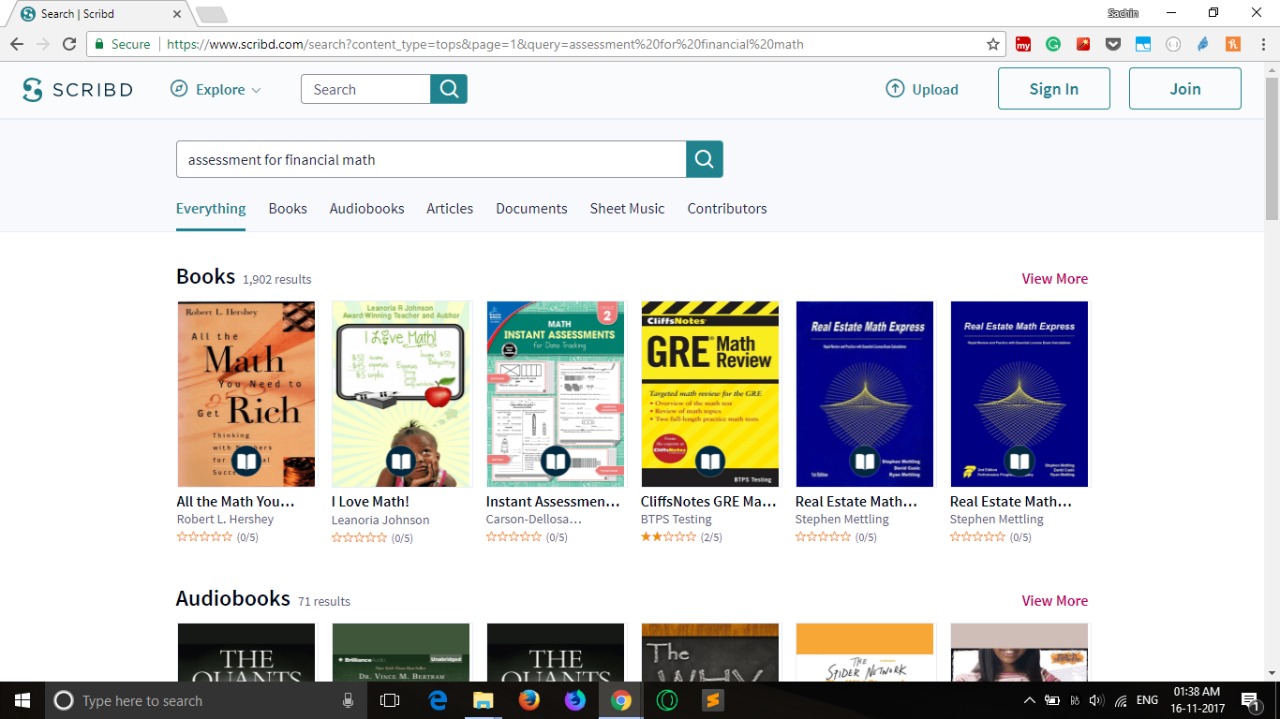Toggle the speaker volume in the system tray
The width and height of the screenshot is (1280, 719).
click(x=1096, y=700)
